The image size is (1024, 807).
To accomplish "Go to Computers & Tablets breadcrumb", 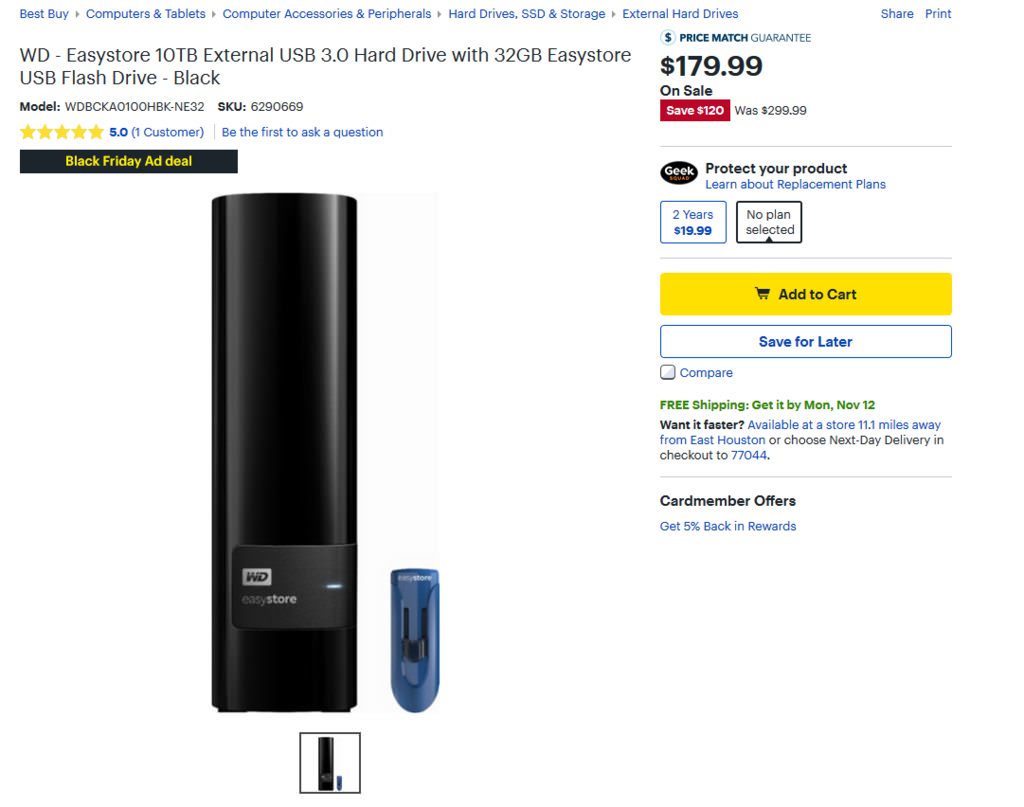I will coord(145,14).
